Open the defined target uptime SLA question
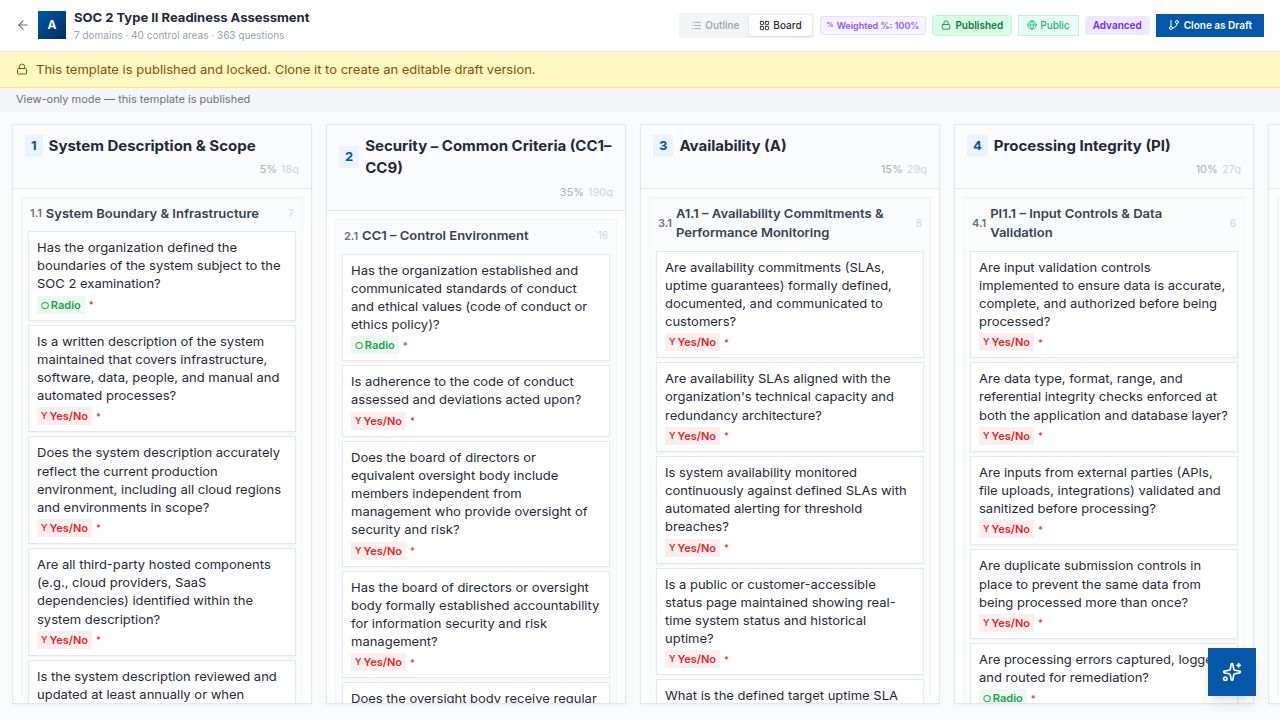Screen dimensions: 1280x720 pyautogui.click(x=790, y=692)
